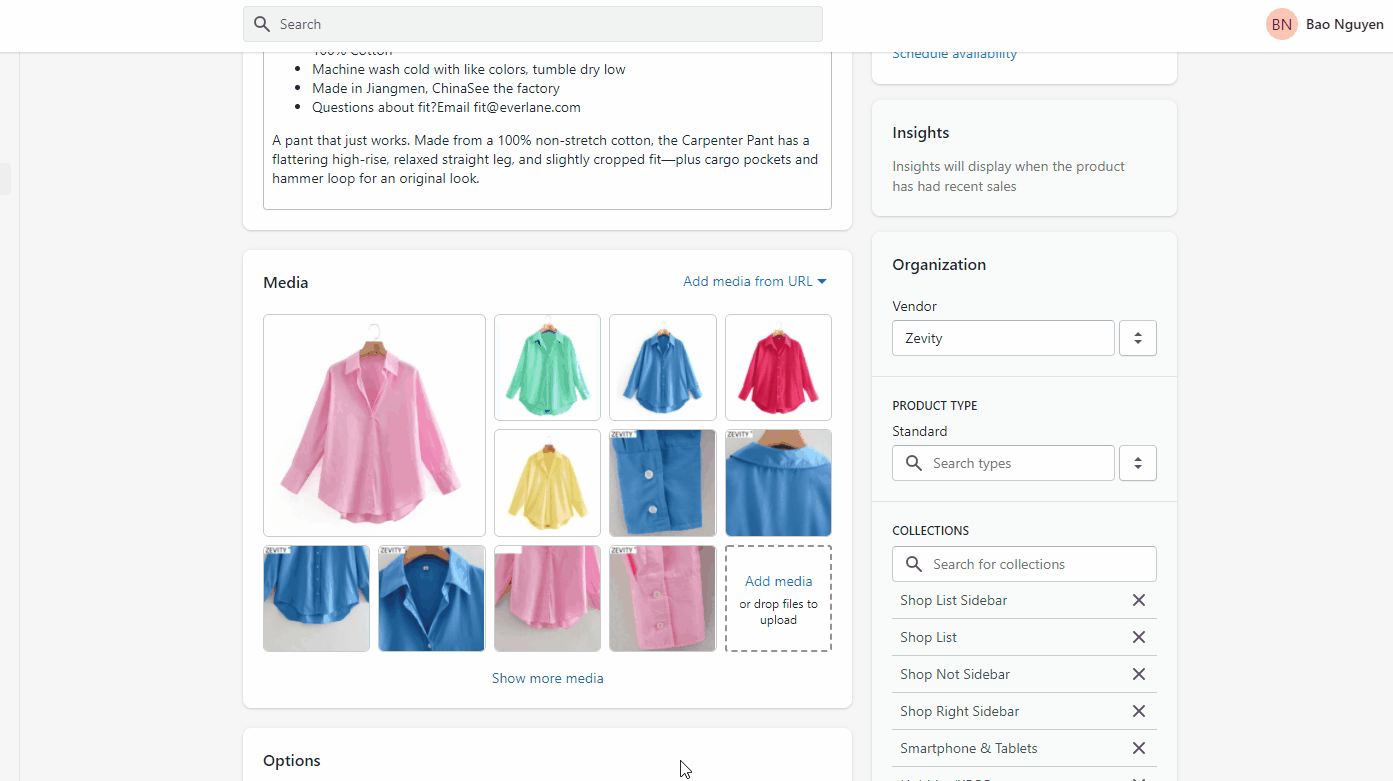Select the yellow shirt thumbnail
The height and width of the screenshot is (781, 1393).
tap(547, 483)
